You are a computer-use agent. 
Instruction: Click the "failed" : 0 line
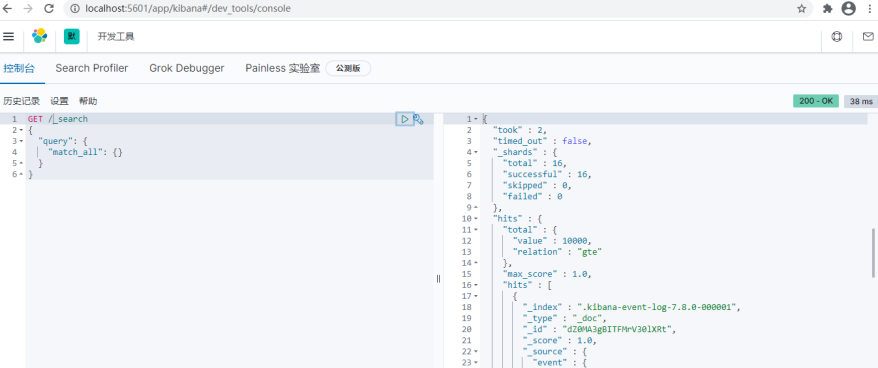[x=532, y=197]
